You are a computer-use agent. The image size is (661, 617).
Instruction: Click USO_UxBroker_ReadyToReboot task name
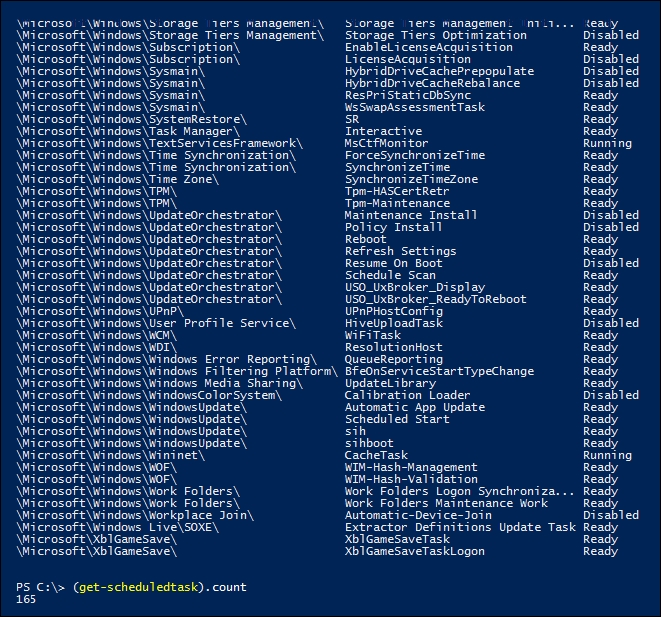click(436, 299)
